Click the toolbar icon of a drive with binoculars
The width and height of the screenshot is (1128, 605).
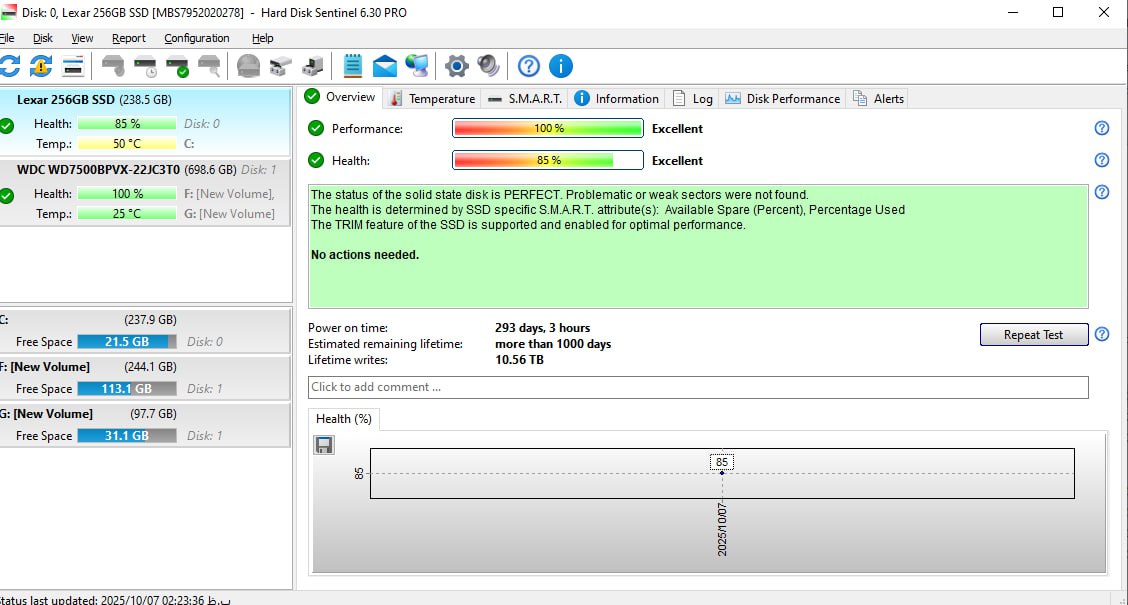[281, 66]
